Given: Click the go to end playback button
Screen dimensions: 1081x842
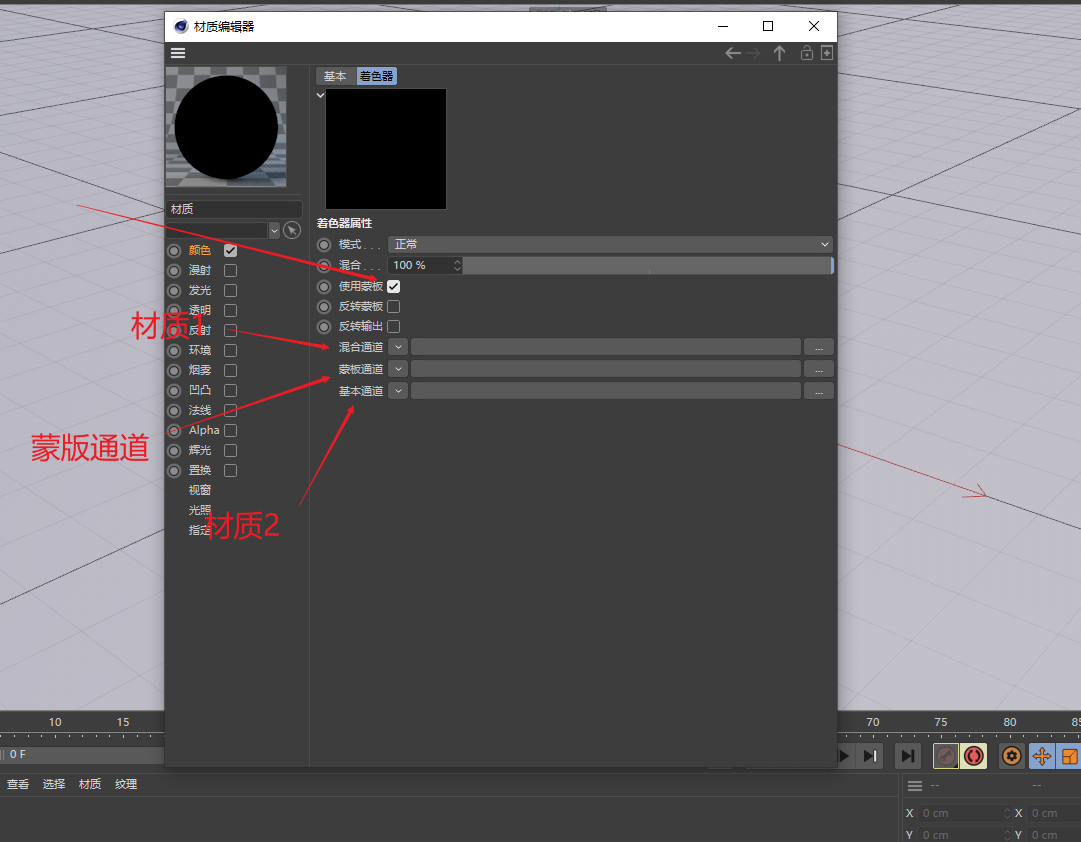Looking at the screenshot, I should tap(908, 756).
